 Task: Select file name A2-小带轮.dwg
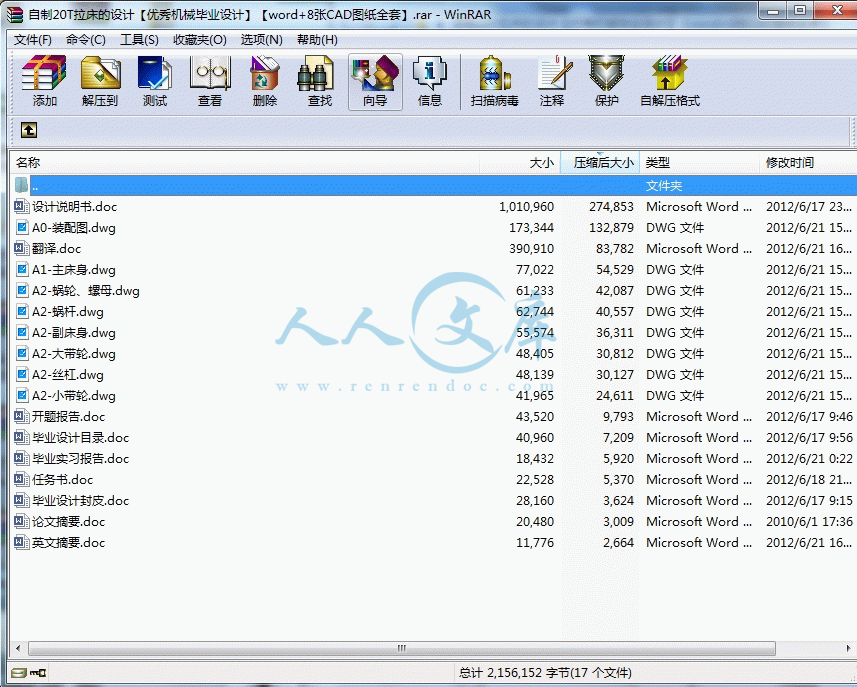pyautogui.click(x=74, y=396)
